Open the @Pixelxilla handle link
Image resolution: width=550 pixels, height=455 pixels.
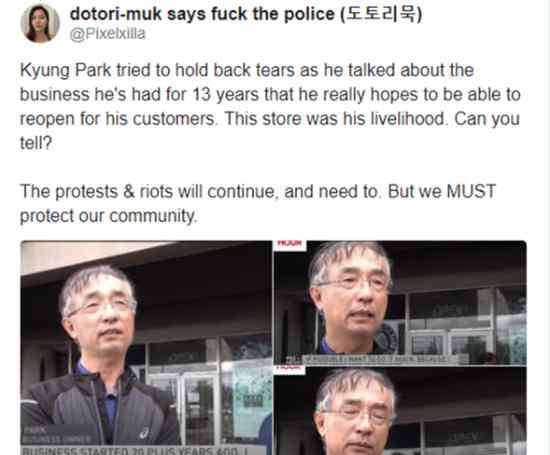tap(108, 34)
